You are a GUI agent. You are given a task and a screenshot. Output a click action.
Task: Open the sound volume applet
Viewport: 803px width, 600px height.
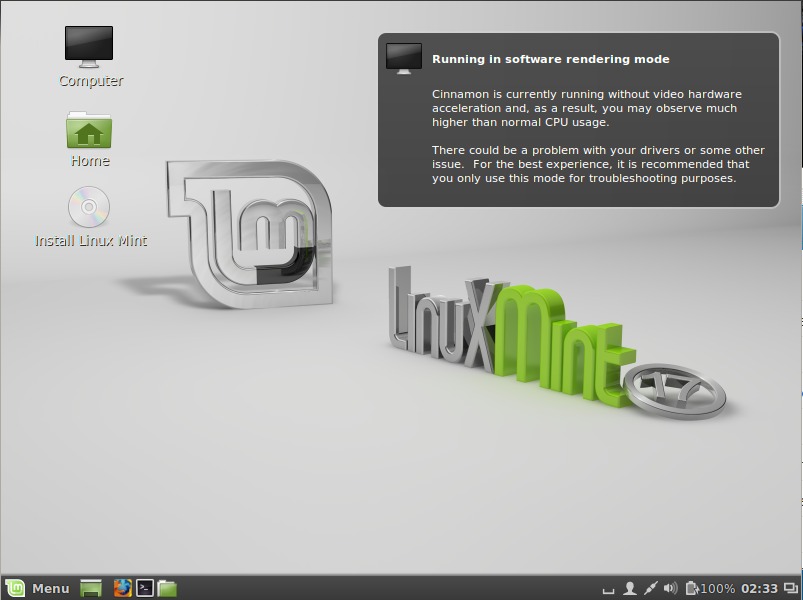click(x=670, y=589)
